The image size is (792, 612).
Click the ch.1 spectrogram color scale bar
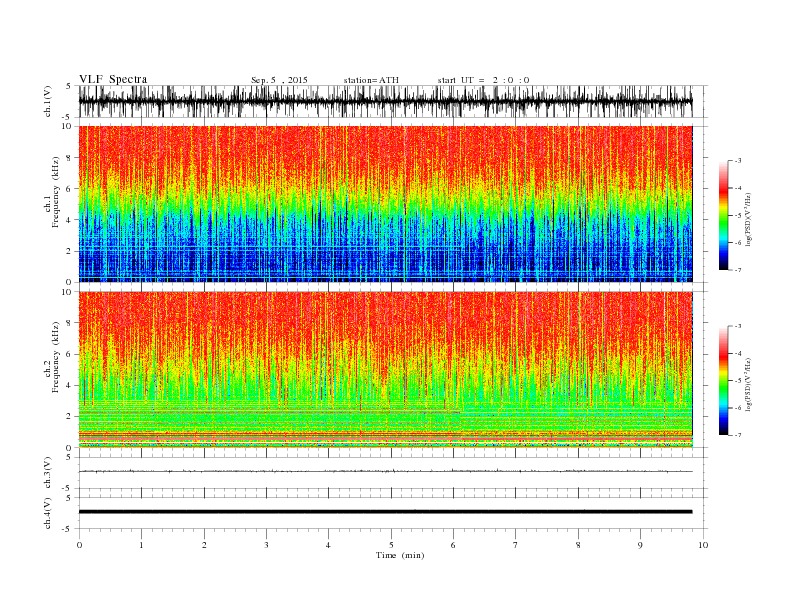tap(724, 215)
